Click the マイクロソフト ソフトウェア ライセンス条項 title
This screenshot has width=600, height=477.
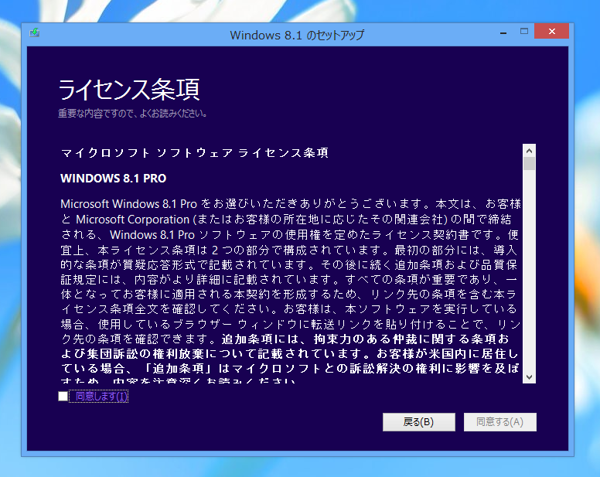(195, 153)
